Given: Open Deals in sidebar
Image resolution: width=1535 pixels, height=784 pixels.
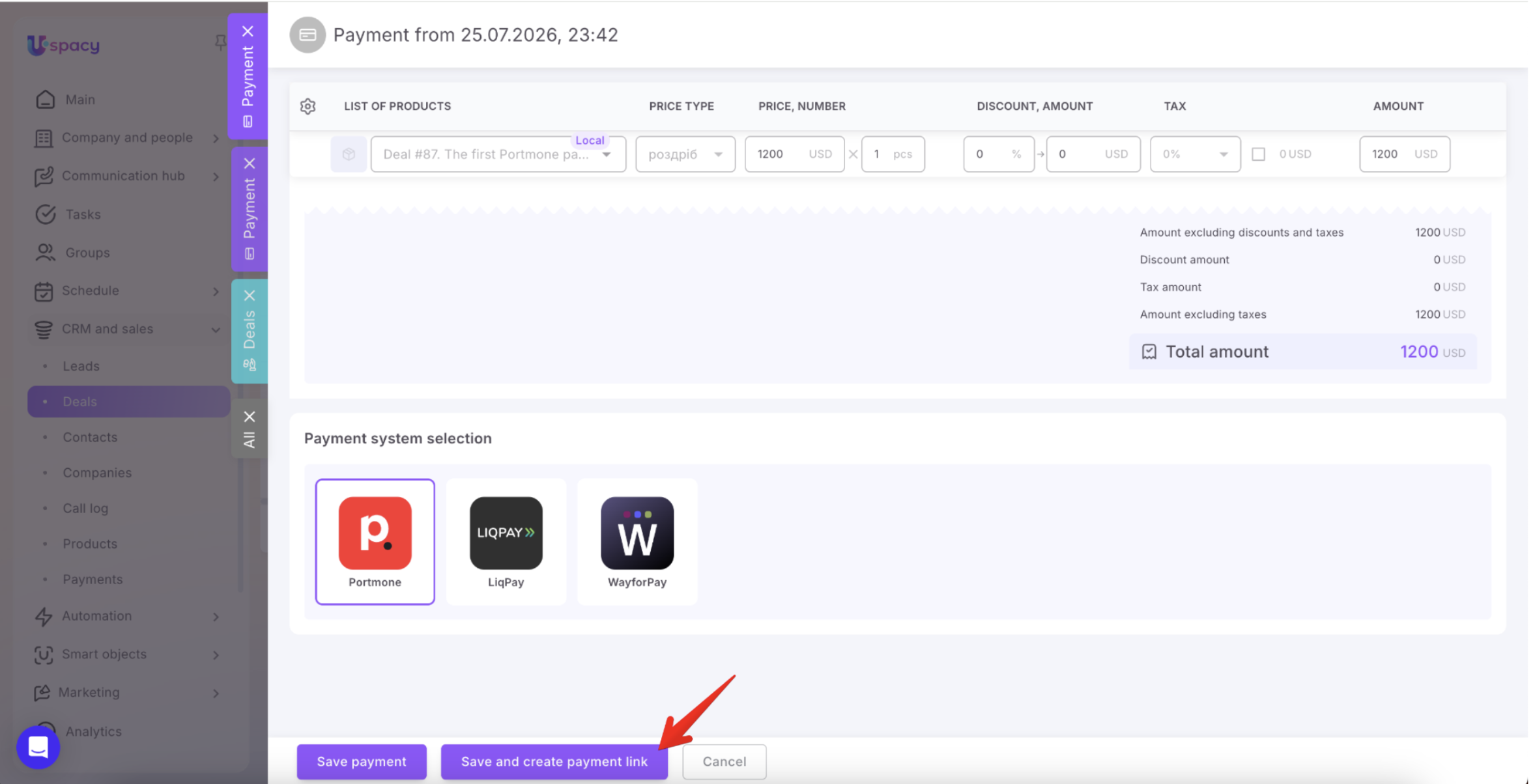Looking at the screenshot, I should click(129, 402).
